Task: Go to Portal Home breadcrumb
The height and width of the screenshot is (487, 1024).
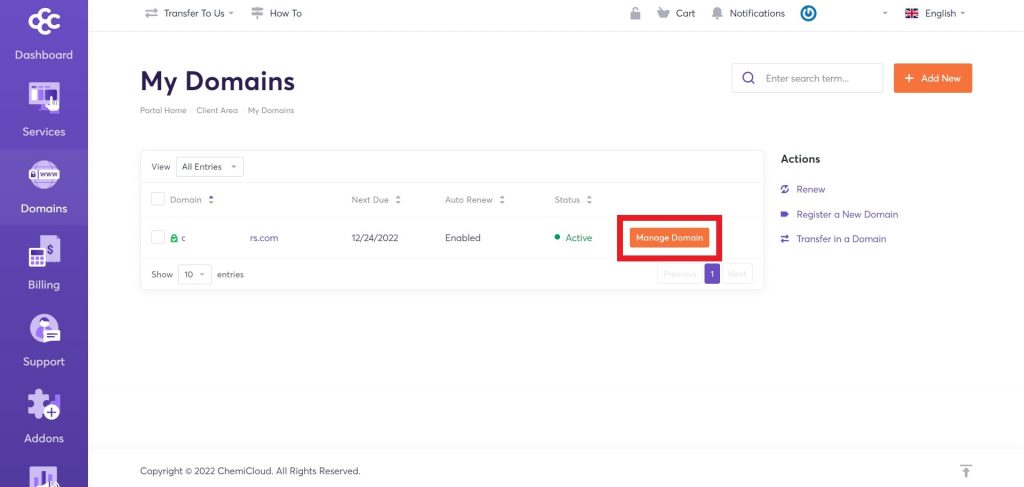Action: pyautogui.click(x=163, y=110)
